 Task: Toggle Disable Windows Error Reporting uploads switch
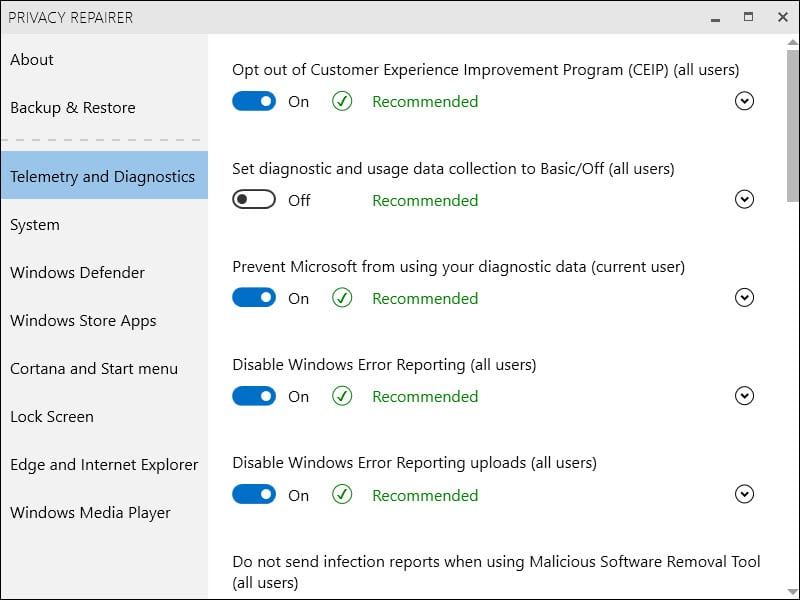254,494
